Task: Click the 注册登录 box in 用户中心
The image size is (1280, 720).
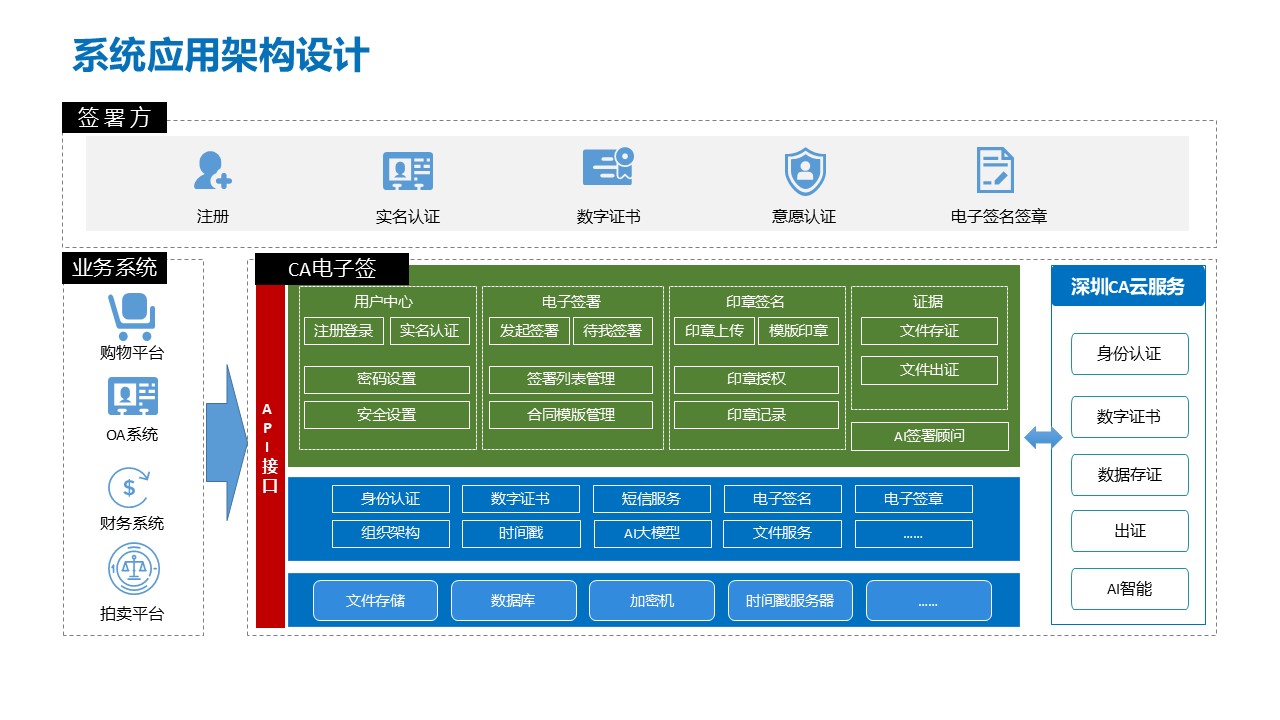Action: (344, 331)
